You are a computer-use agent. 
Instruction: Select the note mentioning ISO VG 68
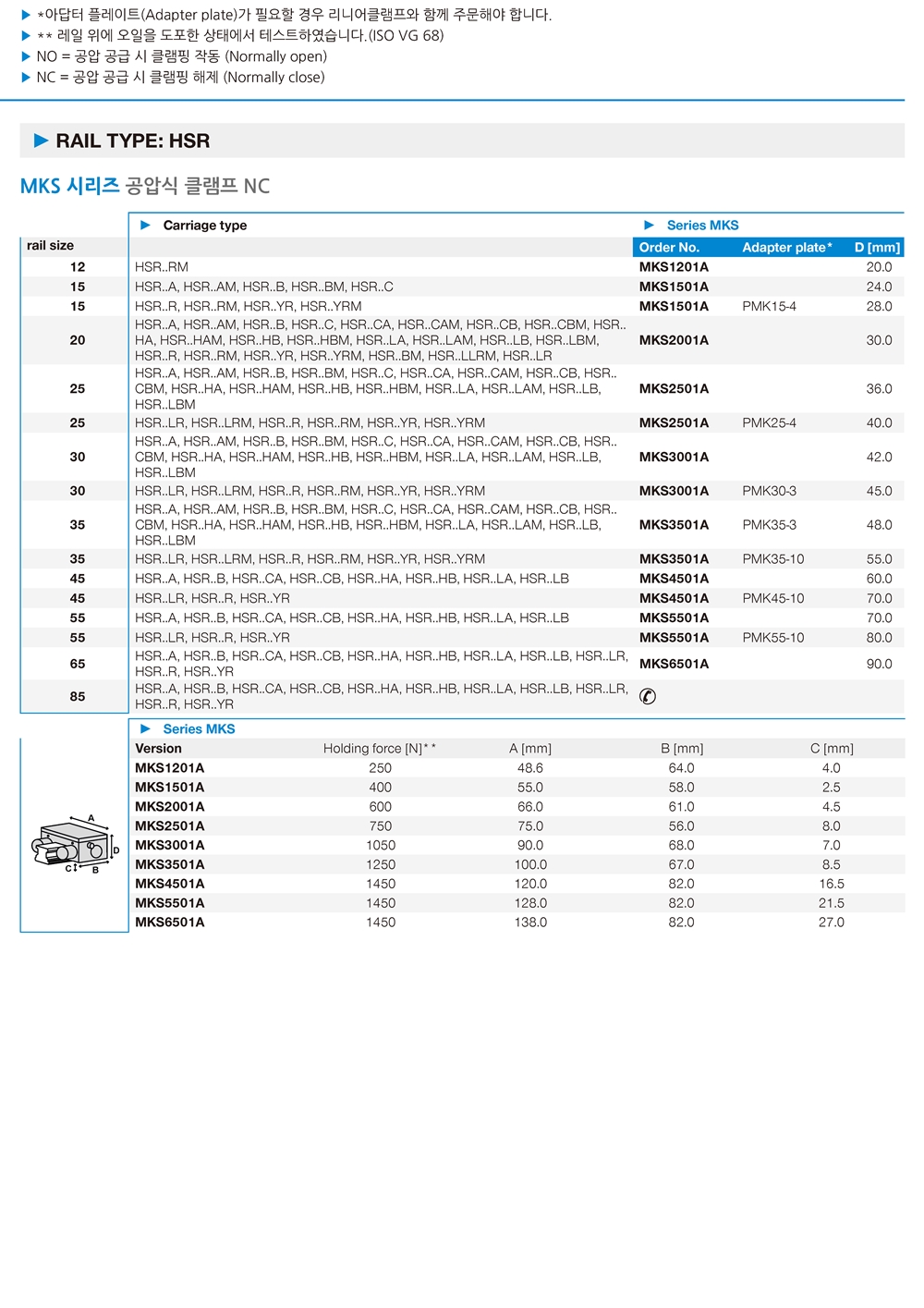(240, 36)
